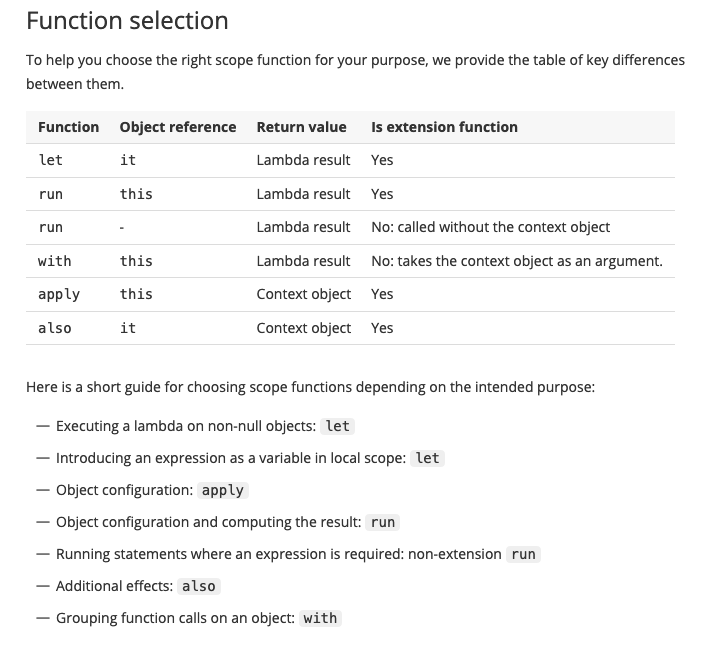This screenshot has height=646, width=713.
Task: Click the "Function" column header
Action: [x=68, y=127]
